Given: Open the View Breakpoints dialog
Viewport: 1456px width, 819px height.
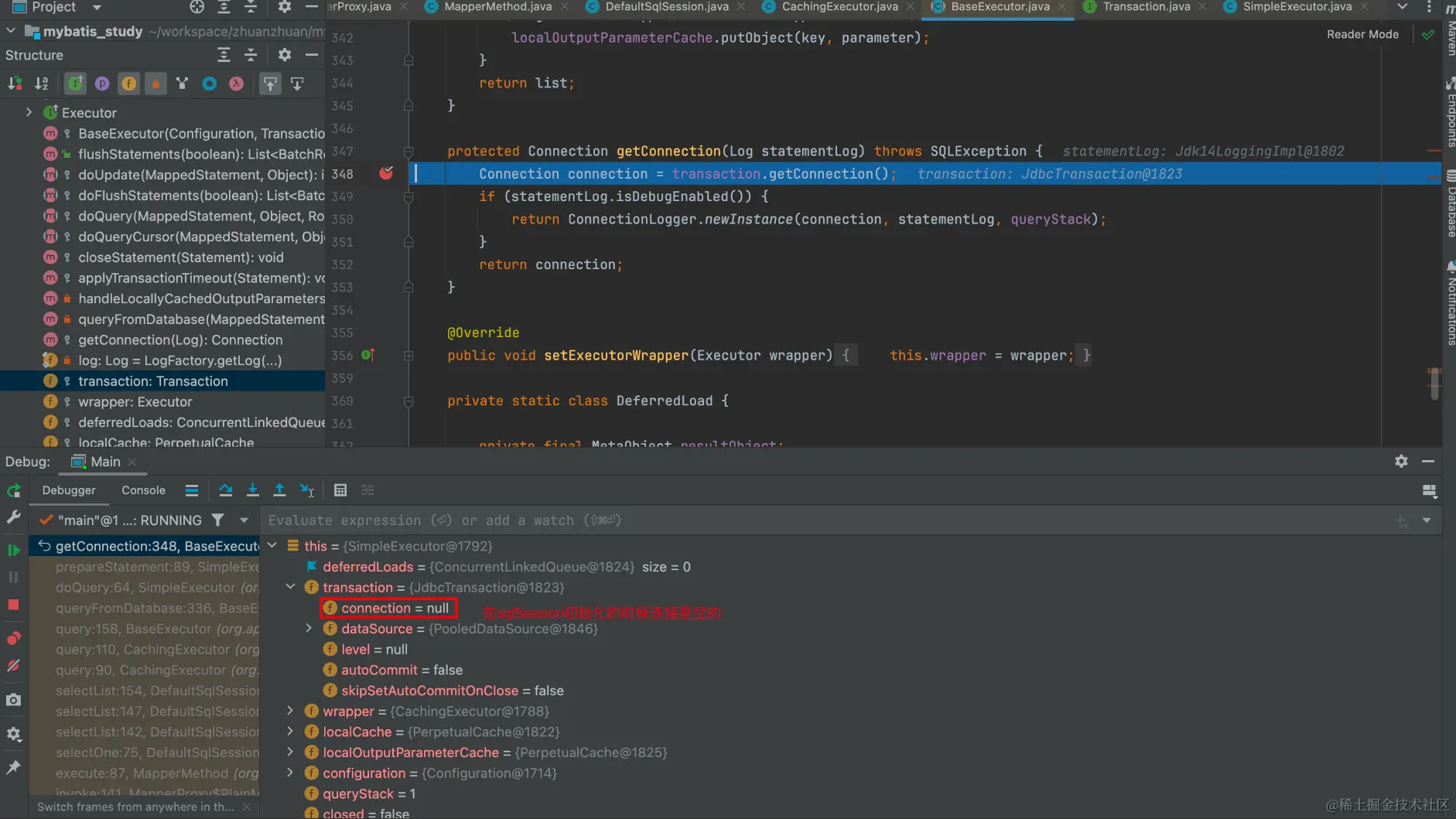Looking at the screenshot, I should pyautogui.click(x=14, y=638).
